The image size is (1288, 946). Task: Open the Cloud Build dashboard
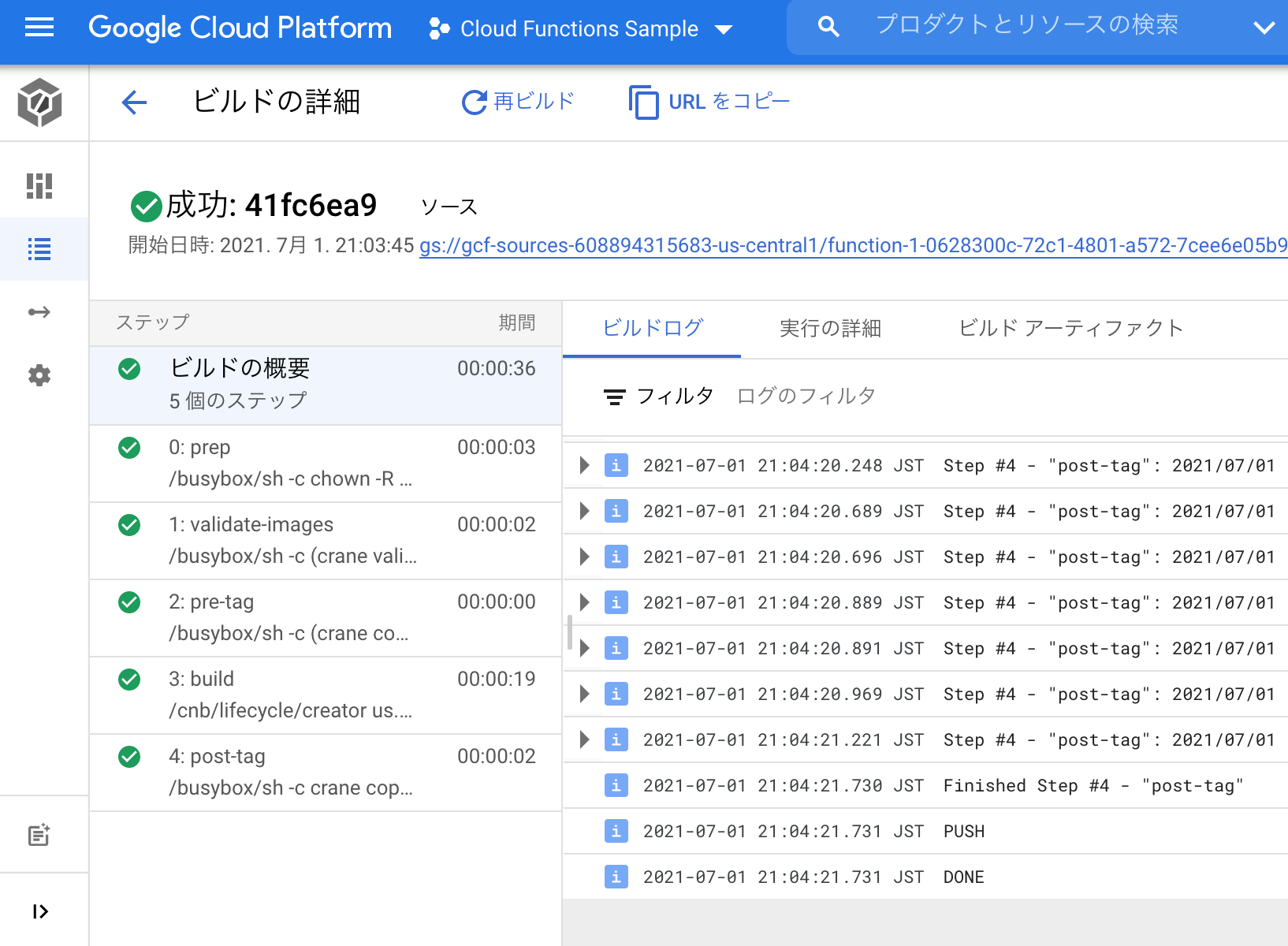point(39,183)
